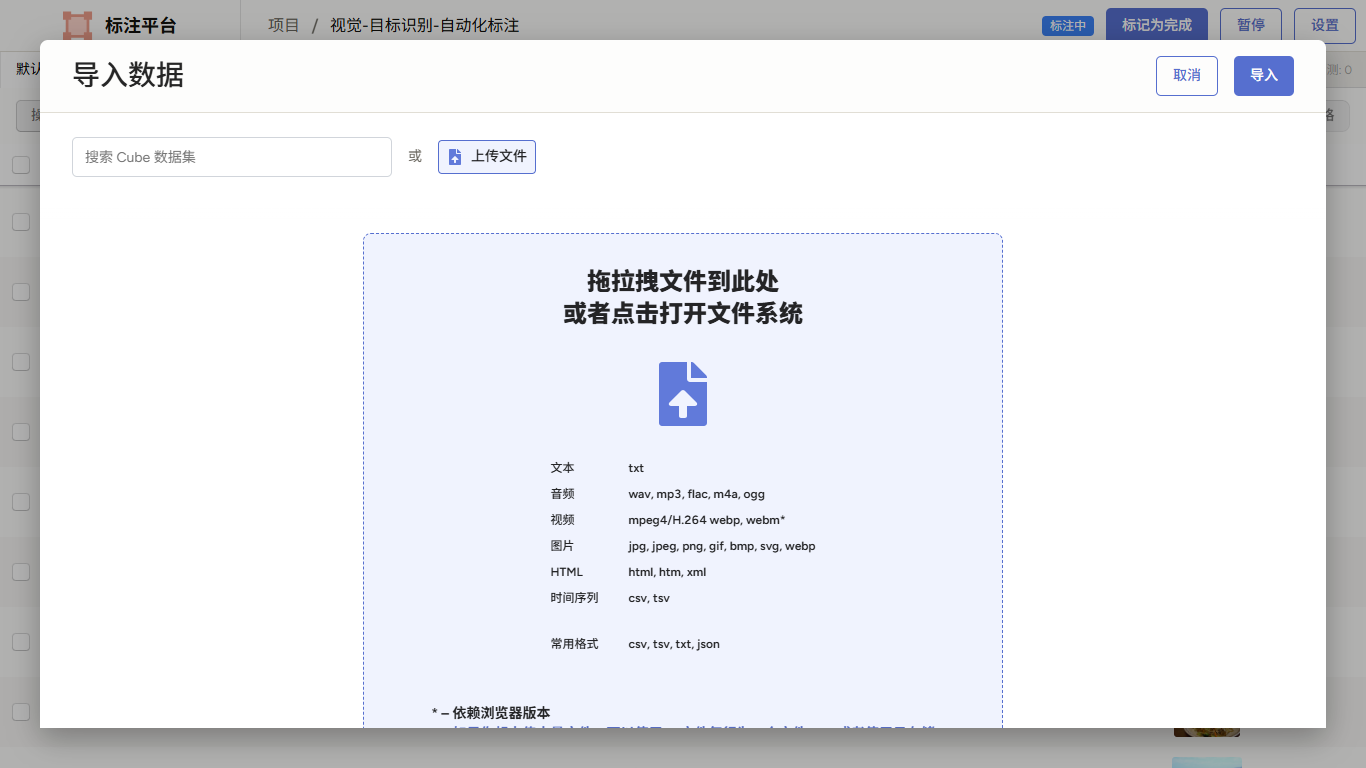The image size is (1366, 768).
Task: Click the 标注中 status badge
Action: pos(1068,26)
